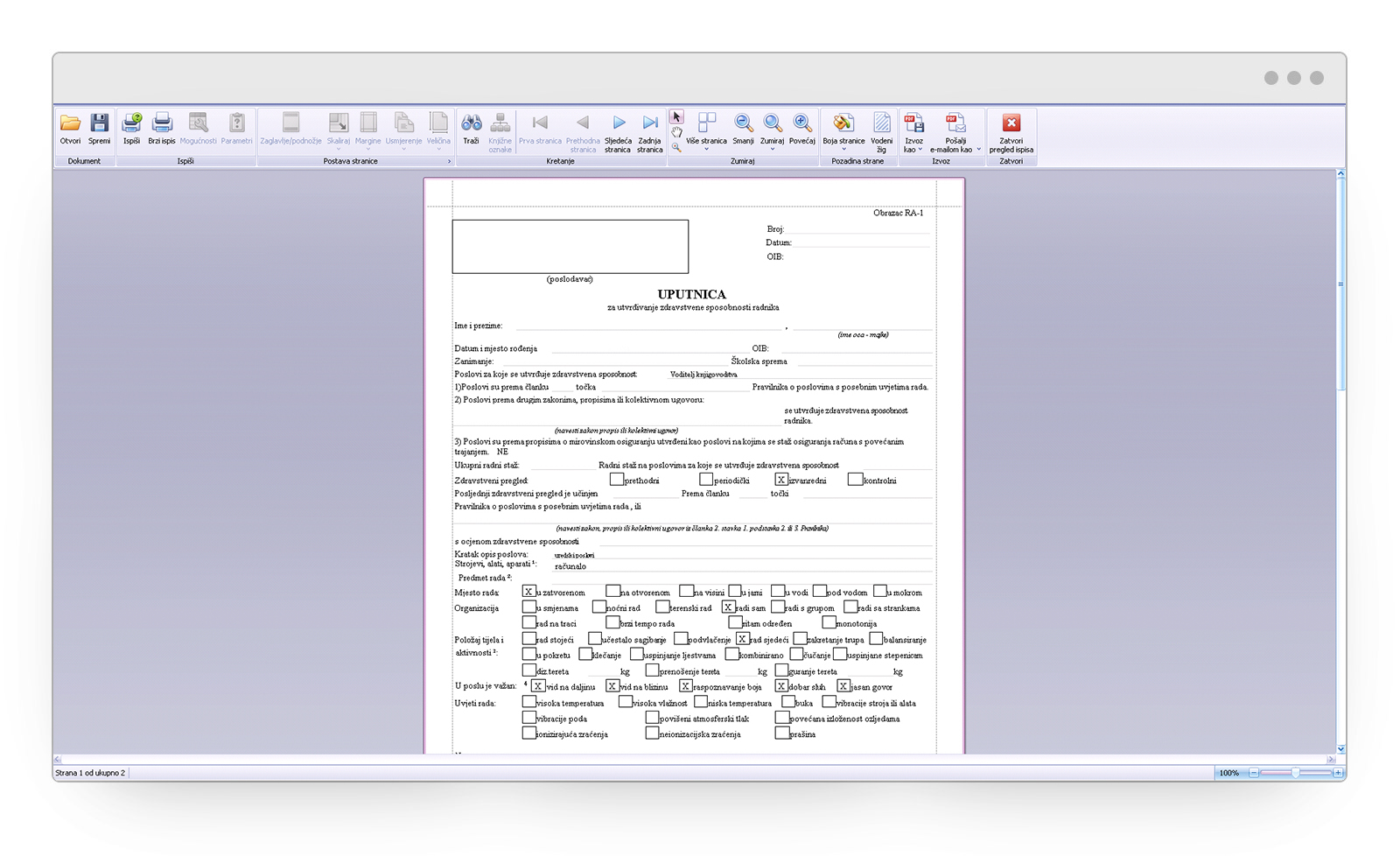Open the Postava stranice dialog launcher

click(x=450, y=161)
